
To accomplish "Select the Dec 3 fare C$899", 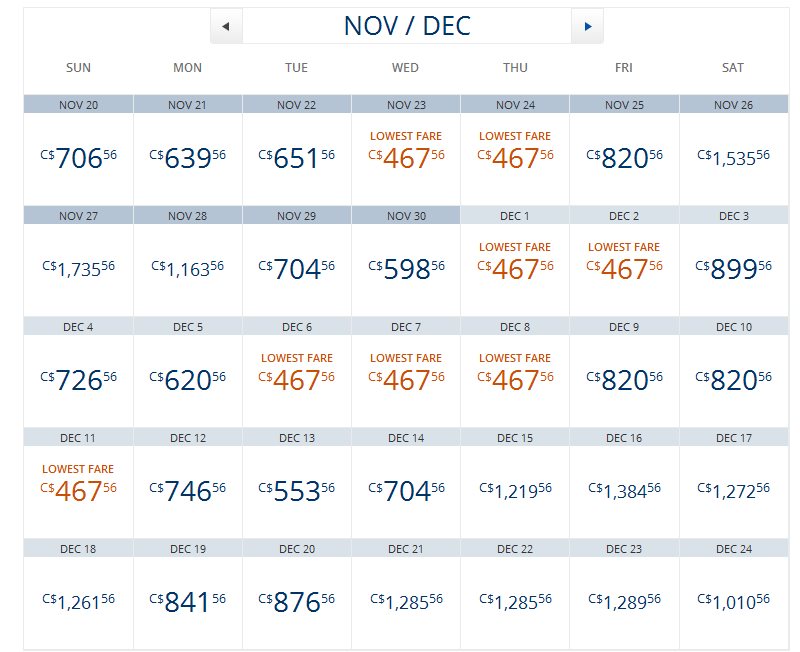I will [x=733, y=268].
